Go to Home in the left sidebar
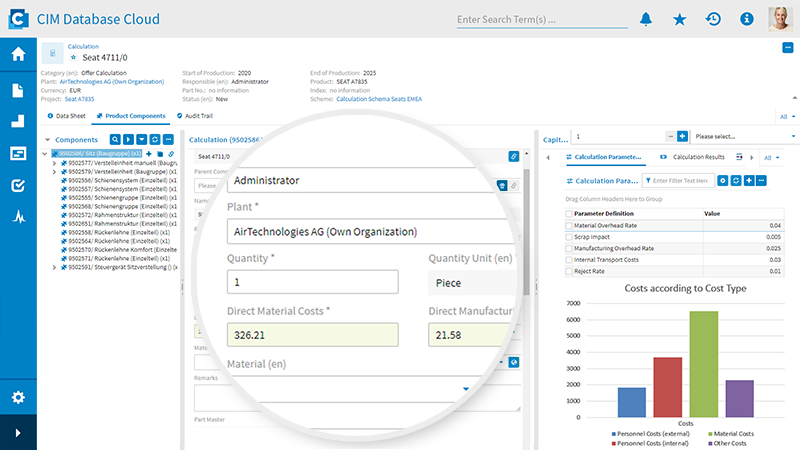This screenshot has width=800, height=450. 18,55
